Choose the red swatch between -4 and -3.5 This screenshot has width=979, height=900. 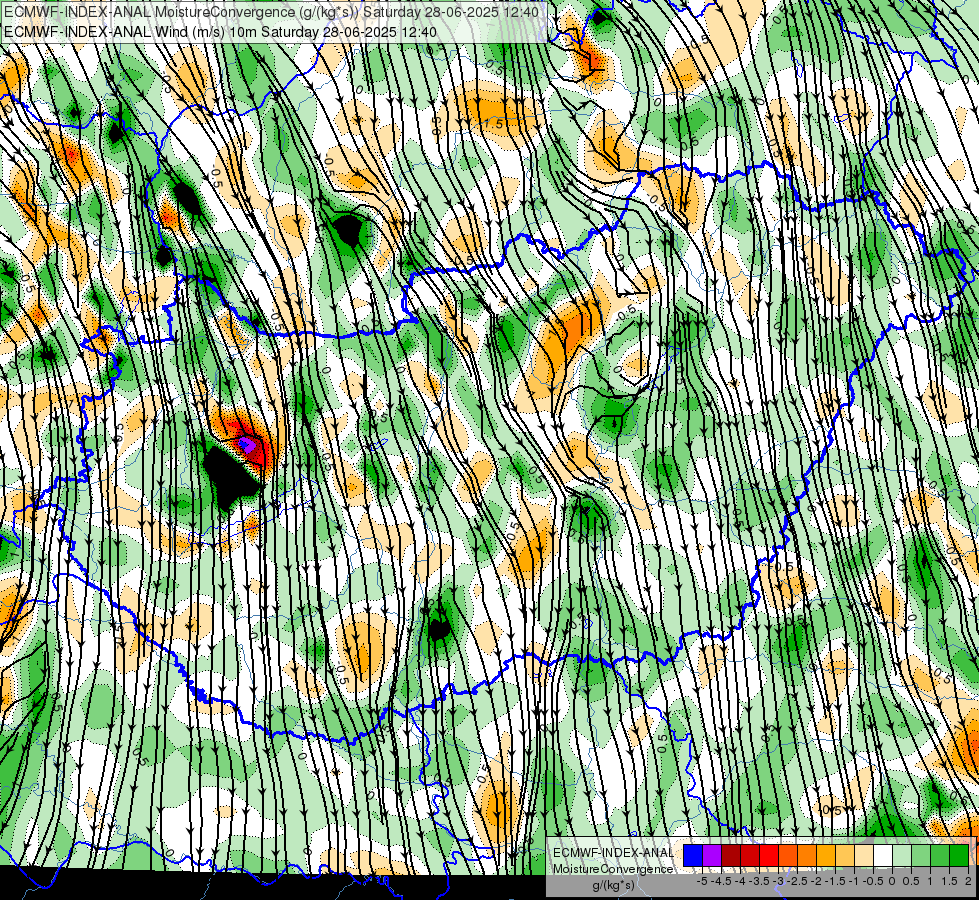(750, 855)
